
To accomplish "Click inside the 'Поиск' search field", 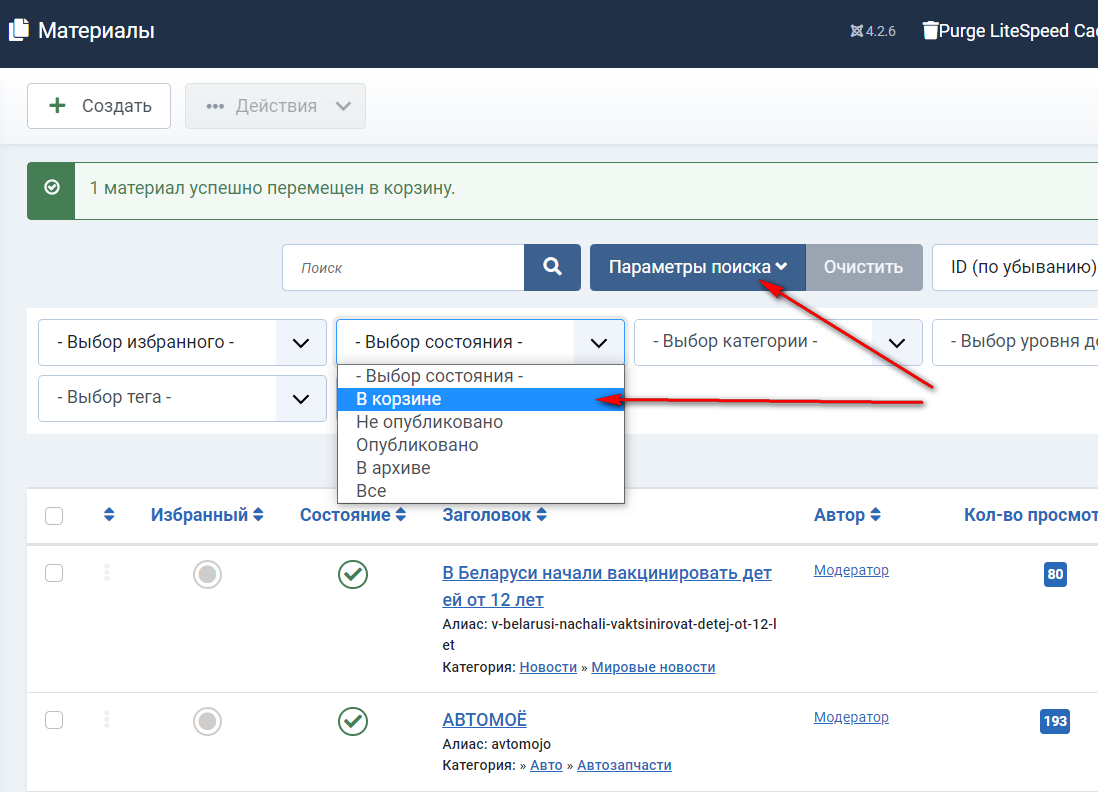I will click(x=403, y=268).
